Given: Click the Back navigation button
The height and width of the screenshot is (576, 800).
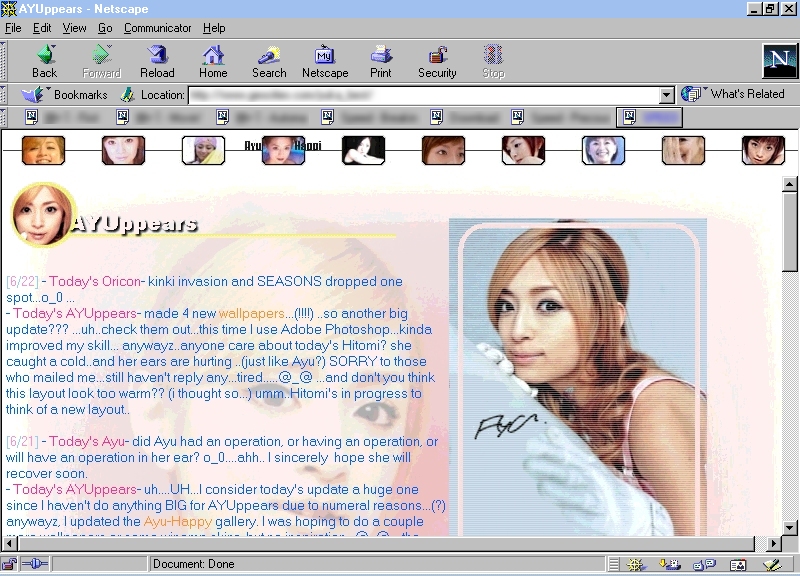Looking at the screenshot, I should [x=44, y=60].
